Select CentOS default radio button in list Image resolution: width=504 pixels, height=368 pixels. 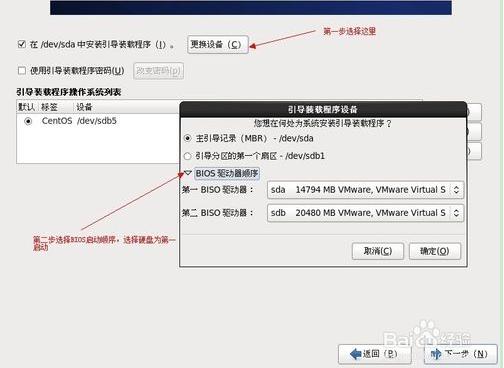(28, 121)
